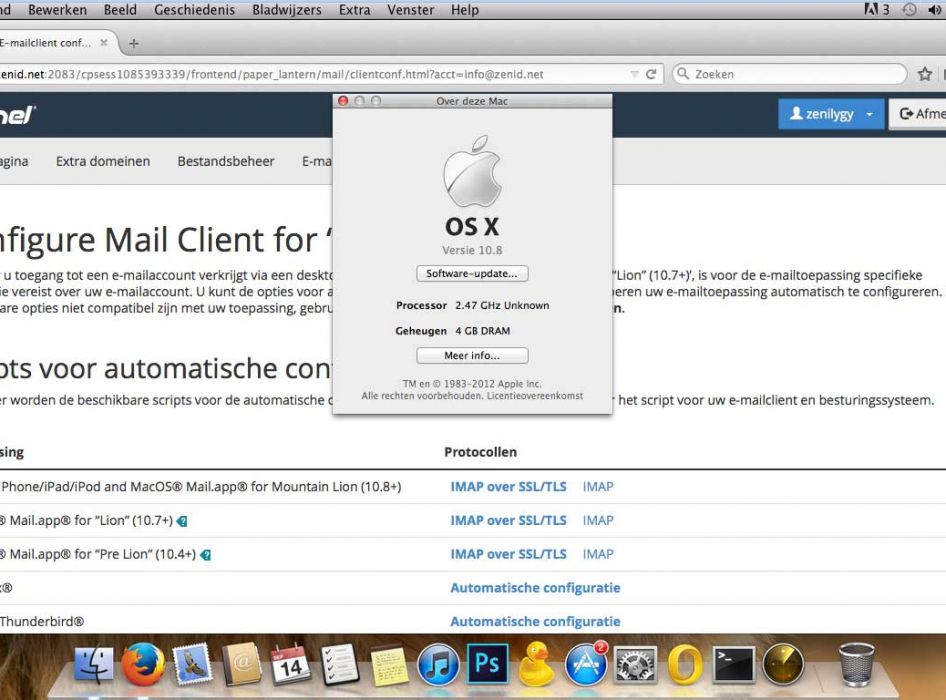Open the Bladwijzers menu
This screenshot has width=946, height=700.
coord(287,10)
